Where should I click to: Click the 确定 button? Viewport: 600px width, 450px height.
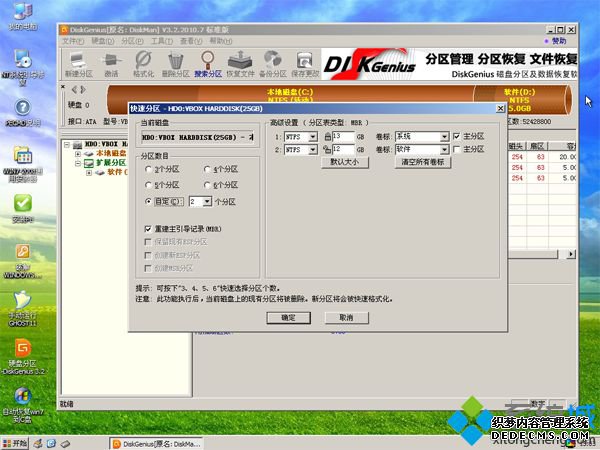tap(288, 317)
